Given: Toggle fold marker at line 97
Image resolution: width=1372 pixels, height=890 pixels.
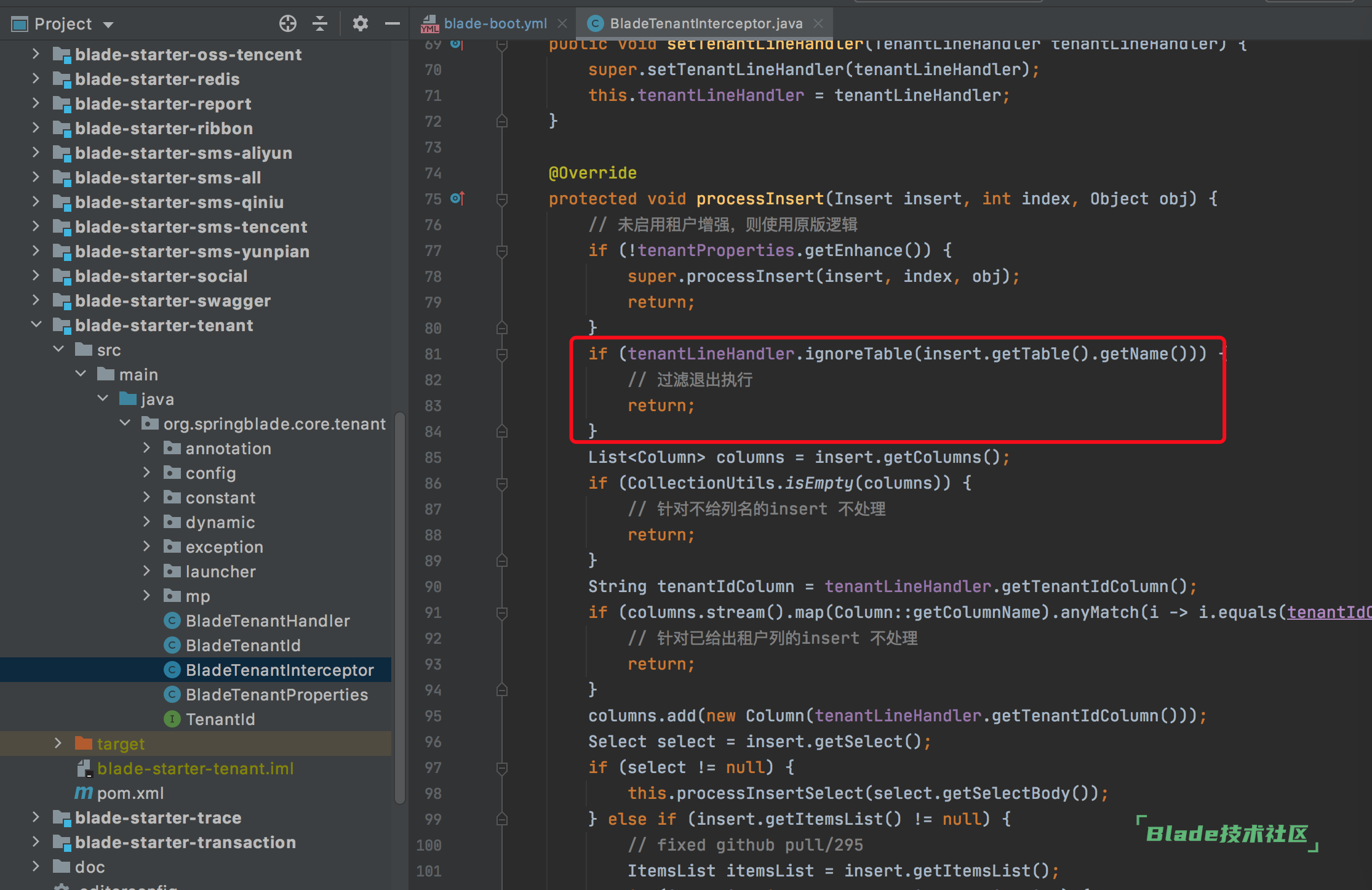Looking at the screenshot, I should click(502, 768).
